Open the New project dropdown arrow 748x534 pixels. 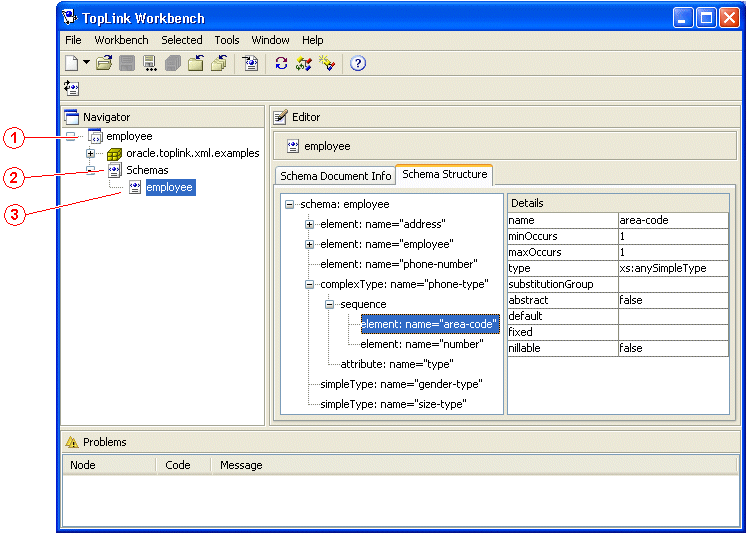[x=87, y=63]
